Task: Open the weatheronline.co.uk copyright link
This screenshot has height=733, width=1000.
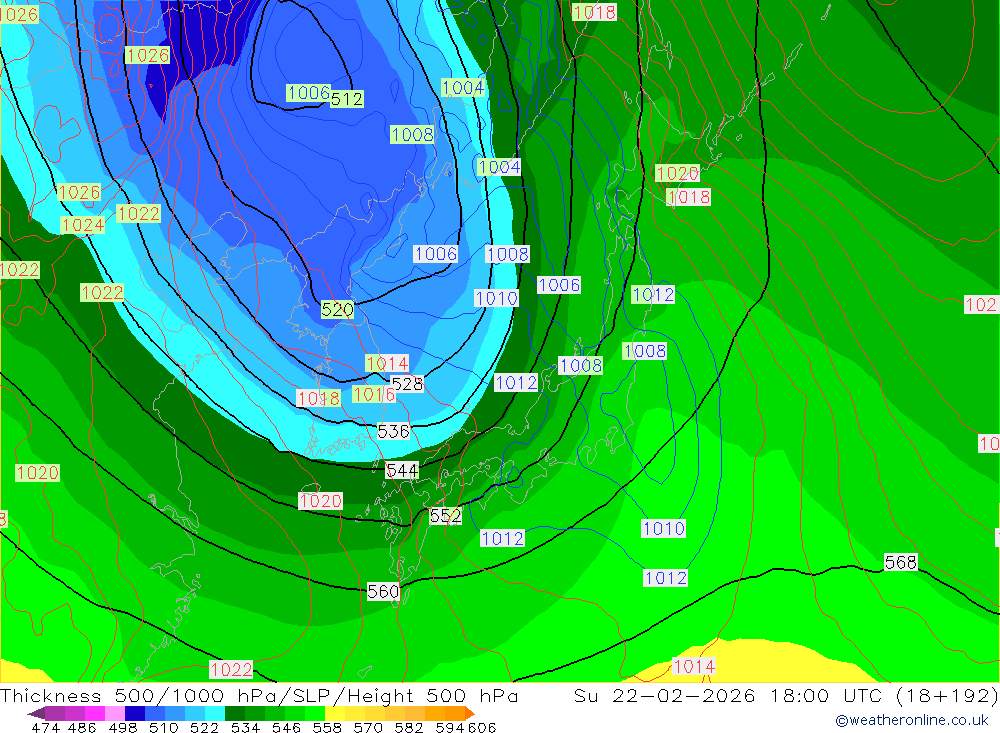Action: 912,720
